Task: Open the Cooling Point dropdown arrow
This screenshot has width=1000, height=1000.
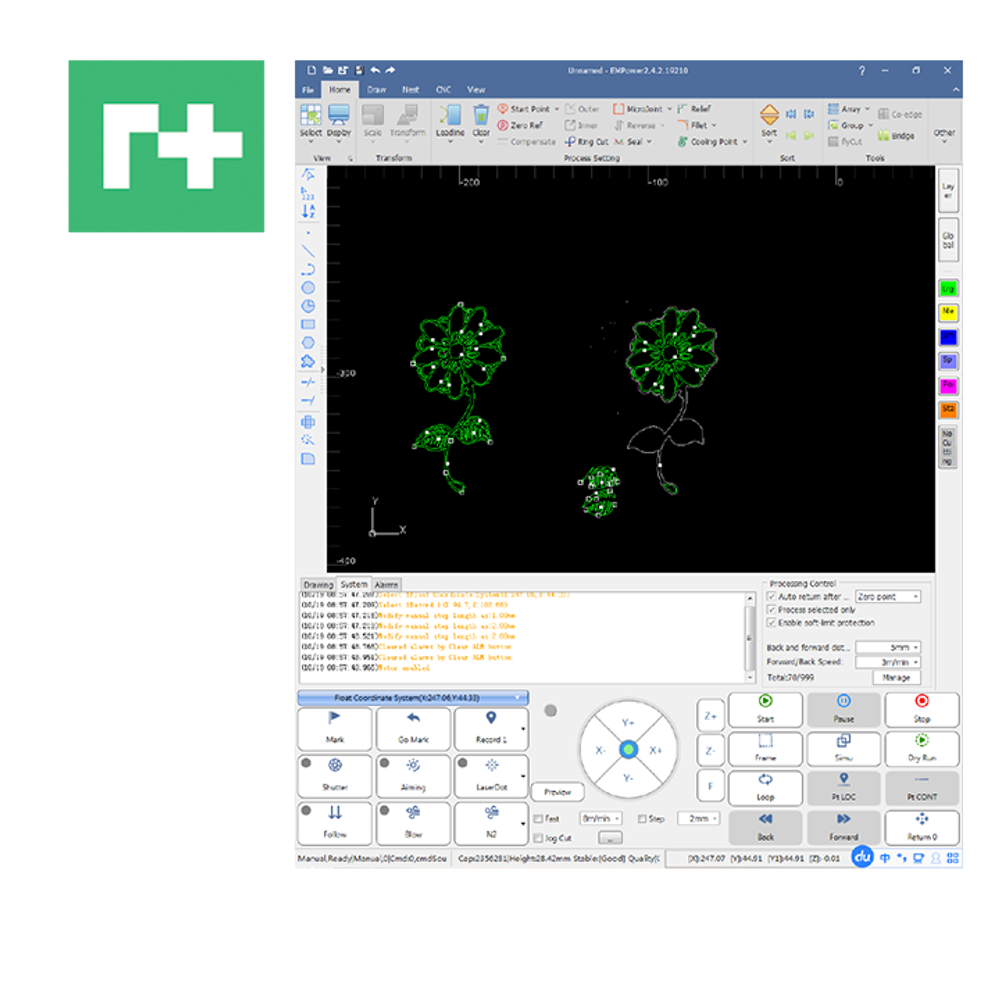Action: click(x=744, y=142)
